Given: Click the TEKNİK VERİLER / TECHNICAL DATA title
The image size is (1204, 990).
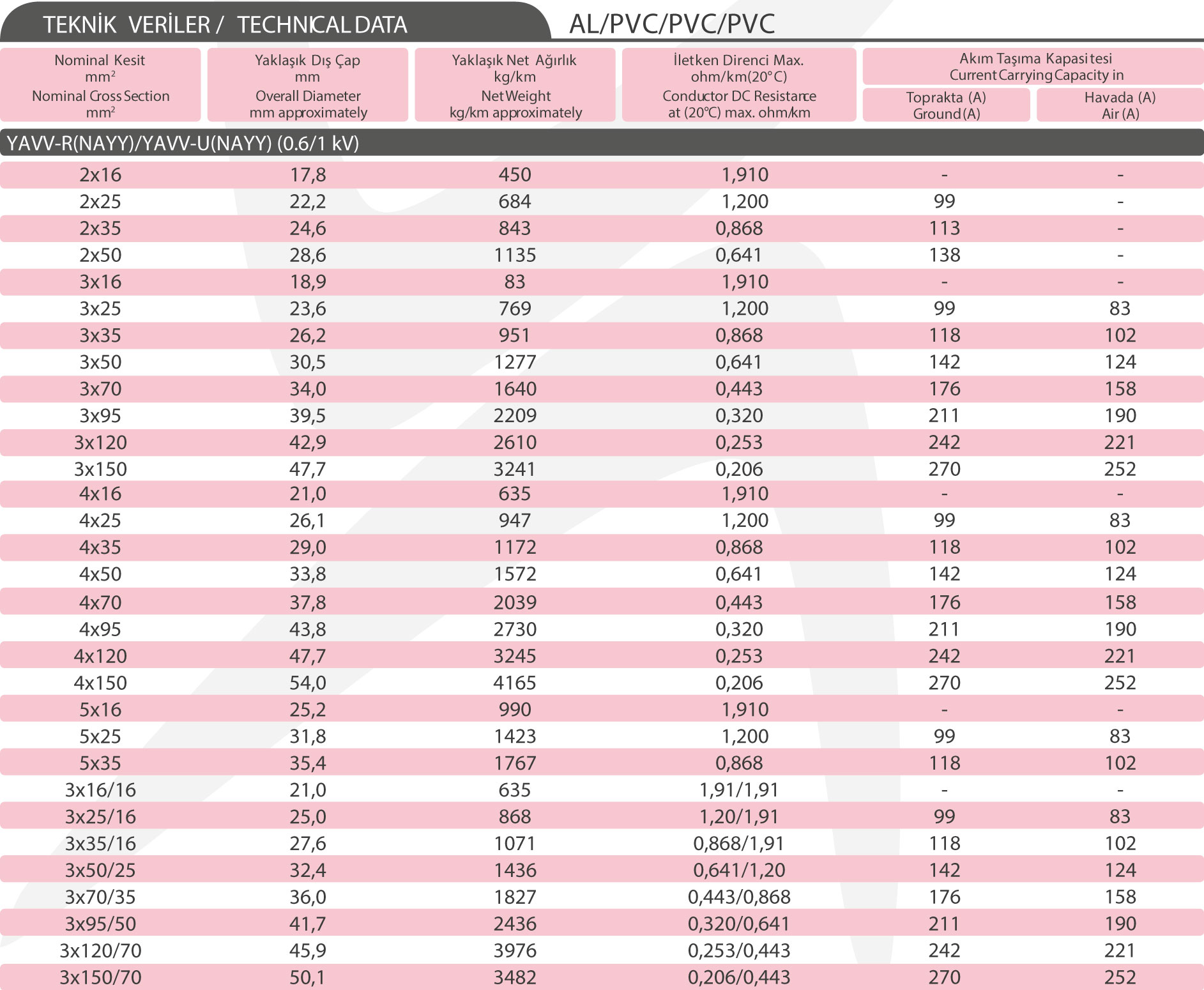Looking at the screenshot, I should [225, 25].
